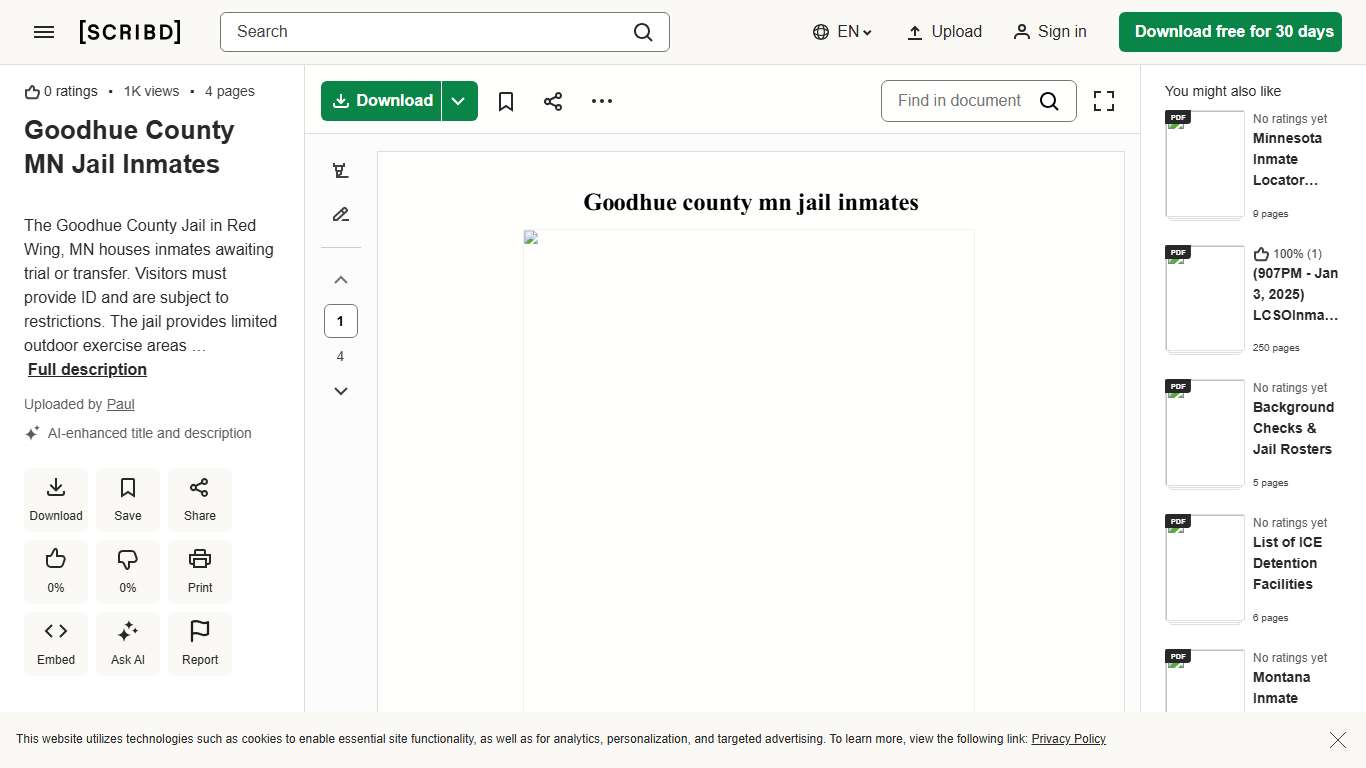
Task: Click the search magnifier in the search bar
Action: coord(643,32)
